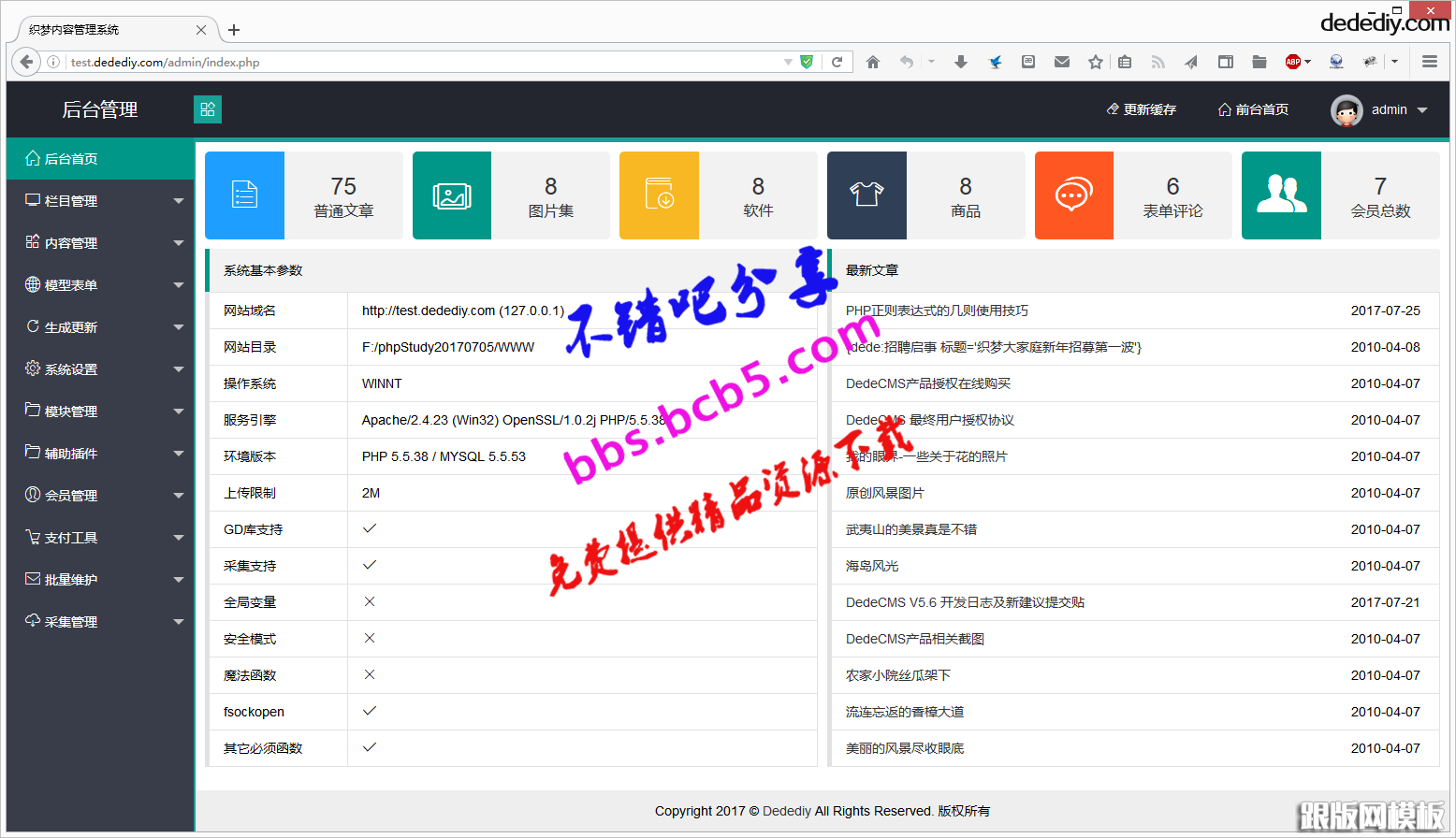
Task: Expand 支付工具 sidebar menu
Action: tap(100, 538)
